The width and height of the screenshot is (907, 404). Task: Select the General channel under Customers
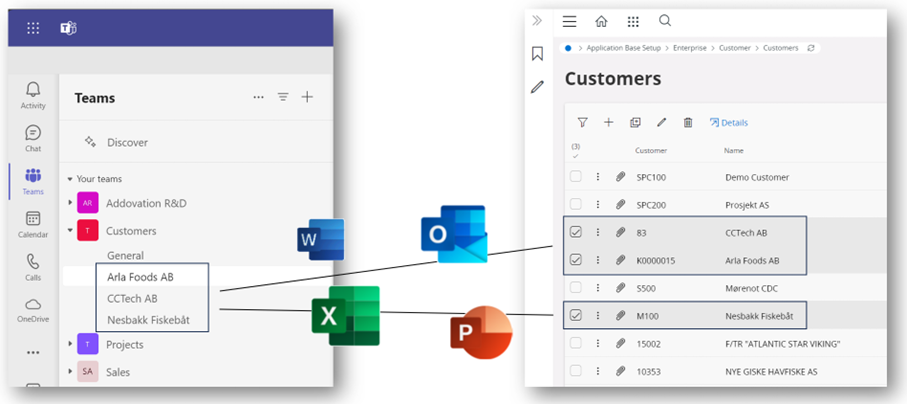tap(125, 255)
